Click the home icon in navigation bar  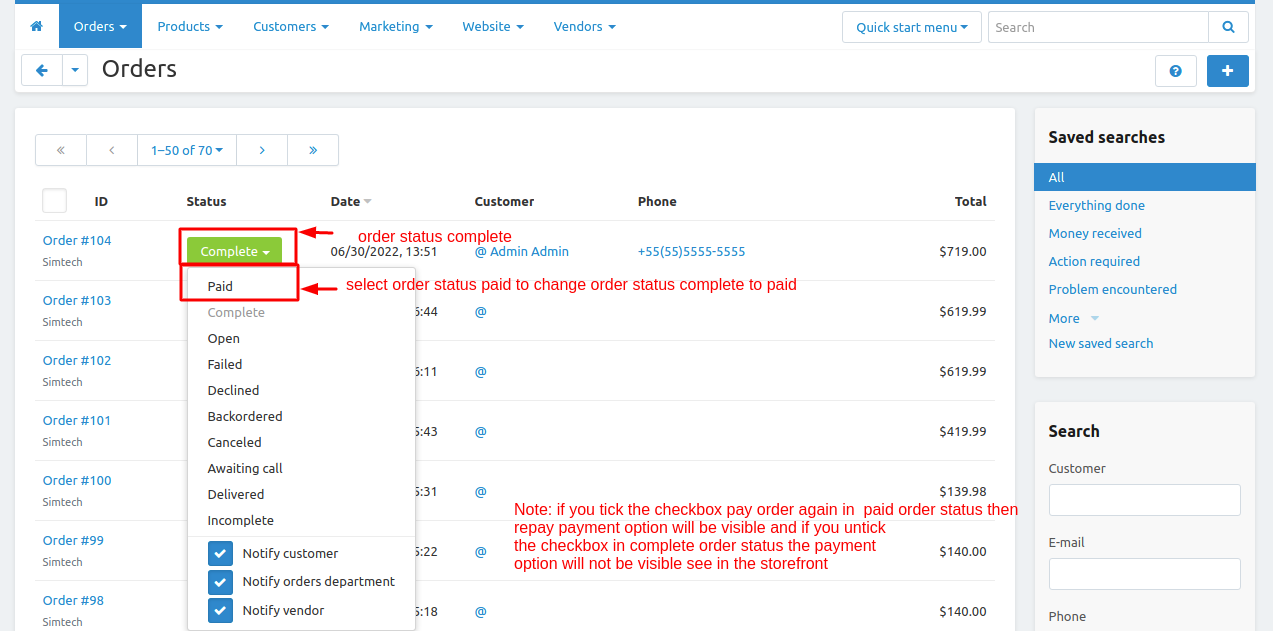click(x=37, y=26)
